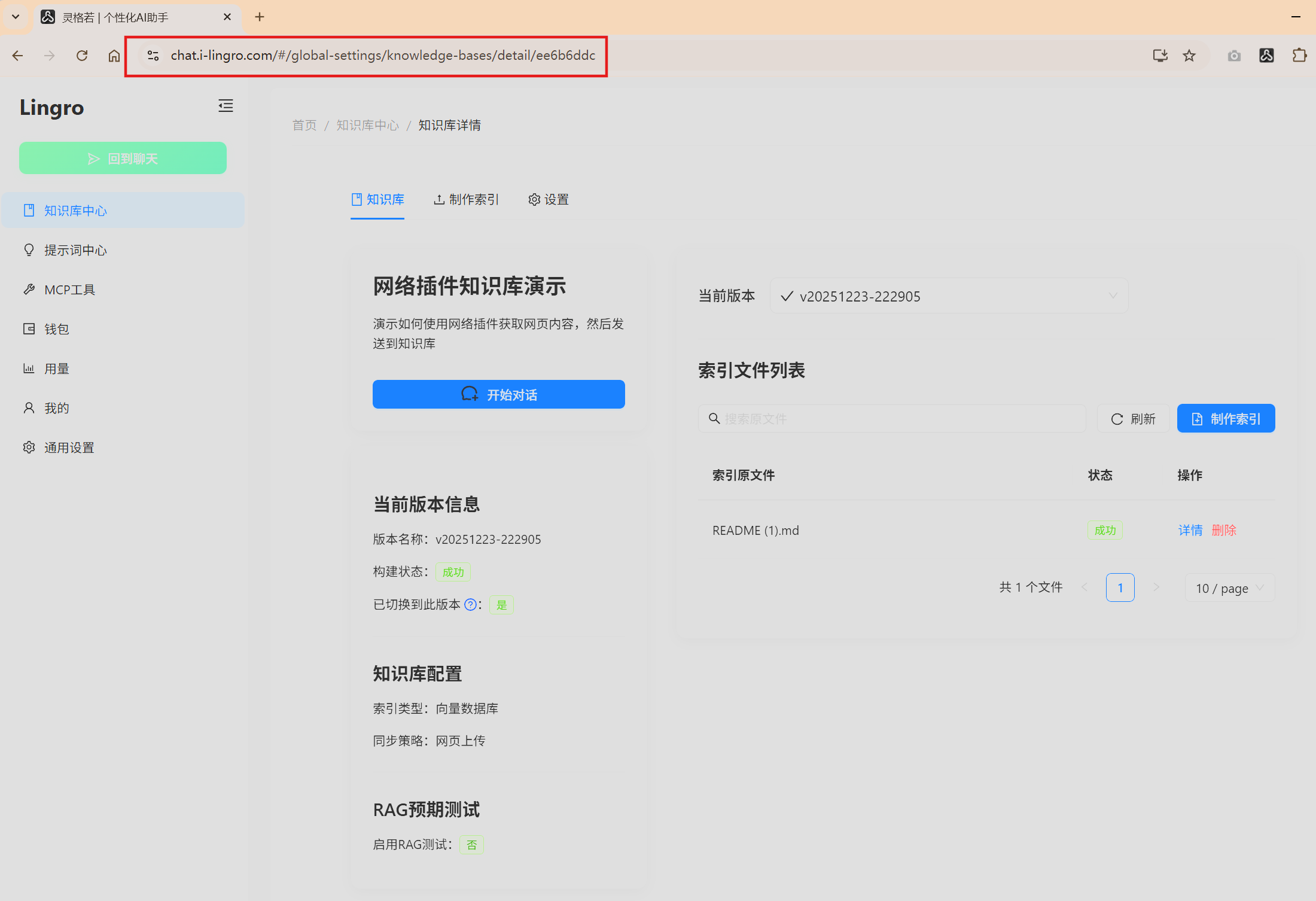Refresh file list with 刷新 icon
The height and width of the screenshot is (901, 1316).
(1117, 418)
